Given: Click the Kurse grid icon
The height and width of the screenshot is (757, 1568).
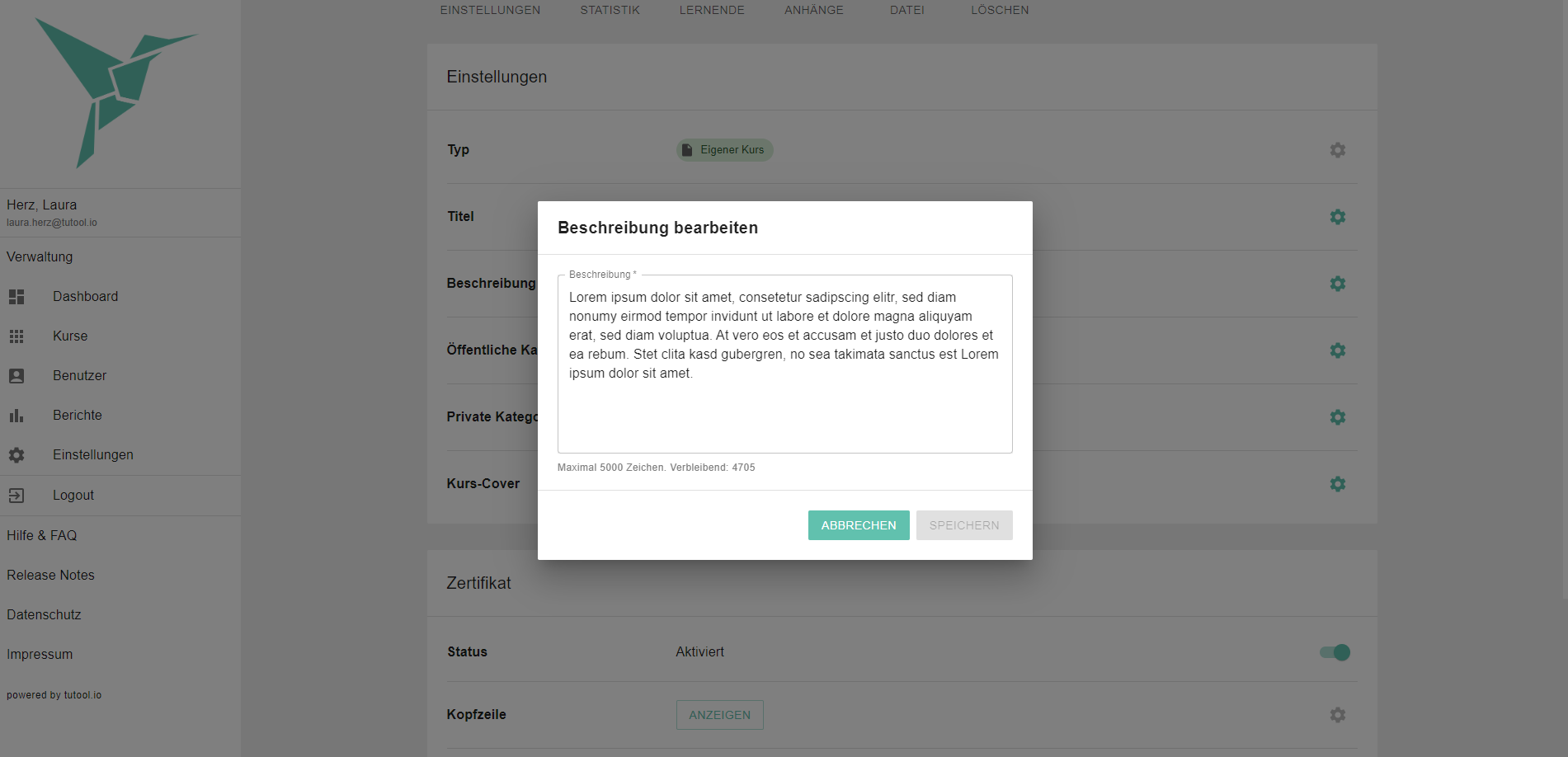Looking at the screenshot, I should (16, 336).
